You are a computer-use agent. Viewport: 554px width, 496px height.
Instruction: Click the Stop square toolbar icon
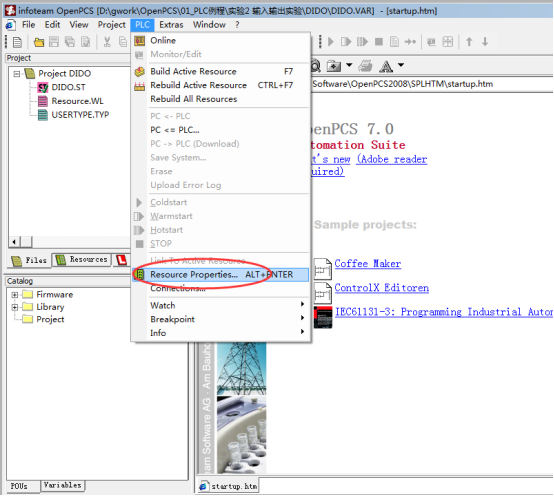[379, 42]
